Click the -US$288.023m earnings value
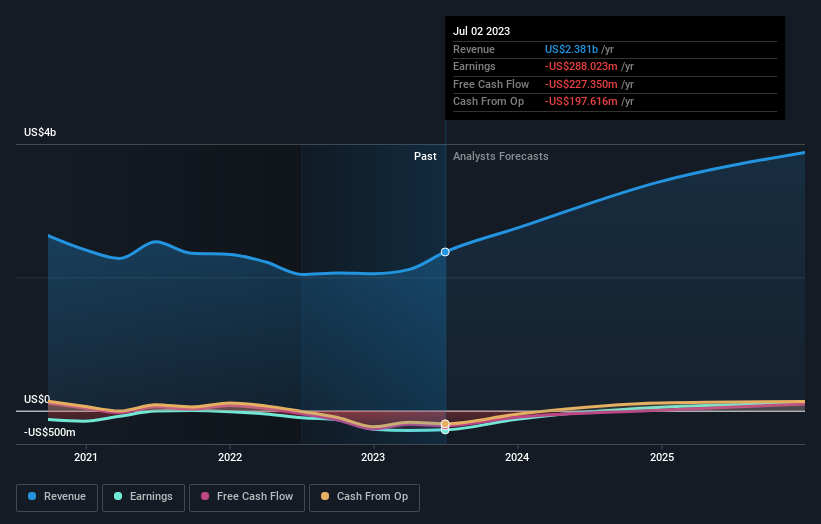Viewport: 821px width, 524px height. tap(581, 66)
